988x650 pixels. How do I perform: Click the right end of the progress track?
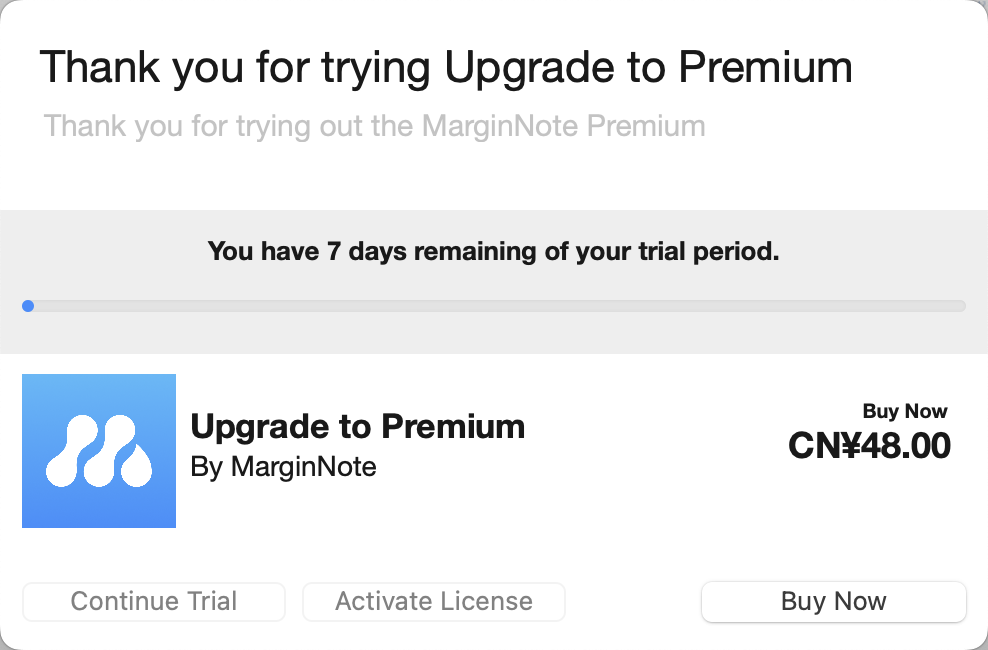coord(962,306)
